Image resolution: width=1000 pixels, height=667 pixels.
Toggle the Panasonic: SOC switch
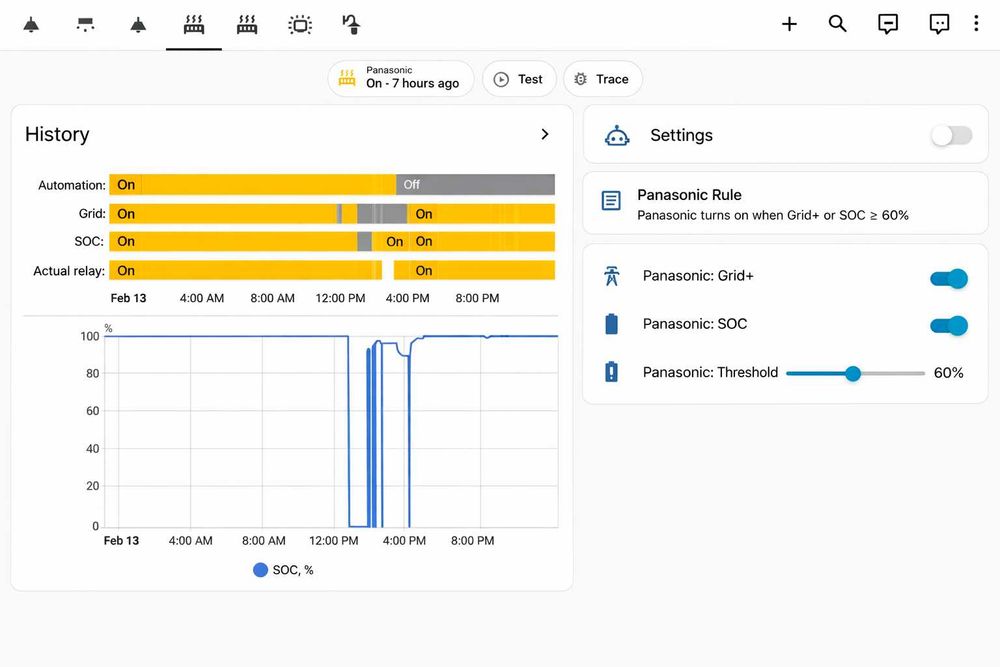point(949,326)
